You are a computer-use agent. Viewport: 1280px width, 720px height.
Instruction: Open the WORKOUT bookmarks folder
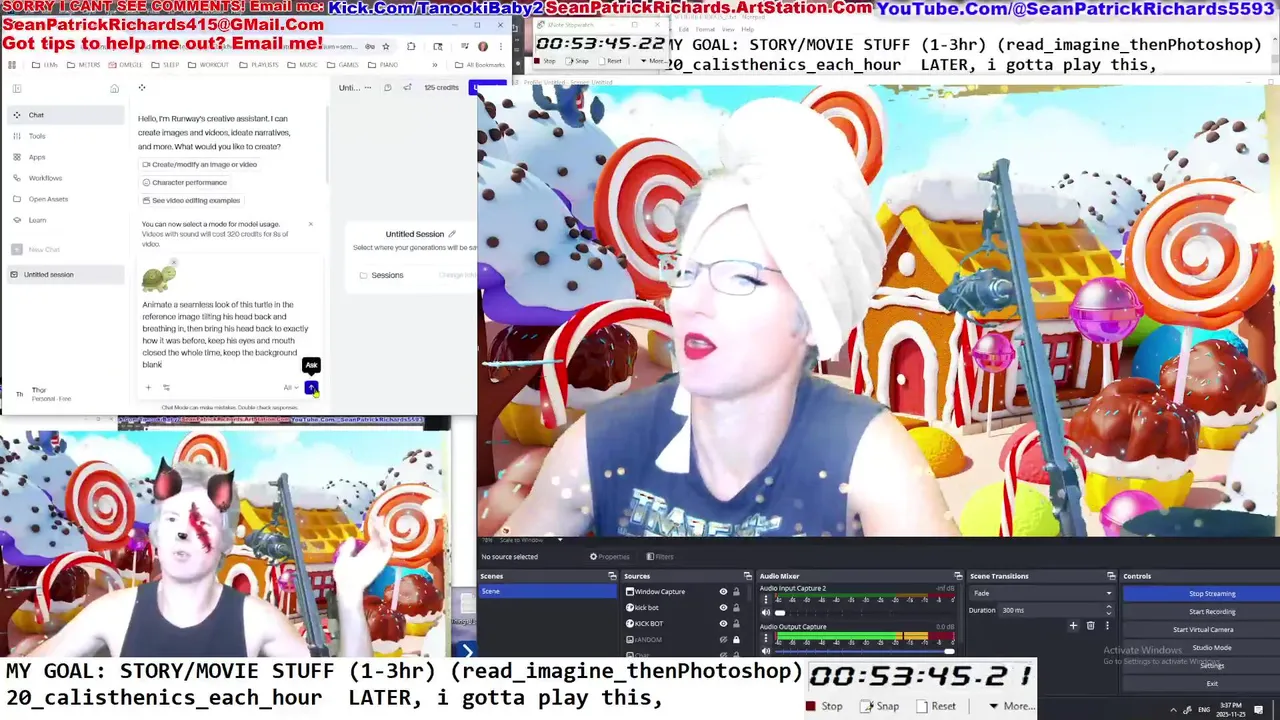[208, 65]
